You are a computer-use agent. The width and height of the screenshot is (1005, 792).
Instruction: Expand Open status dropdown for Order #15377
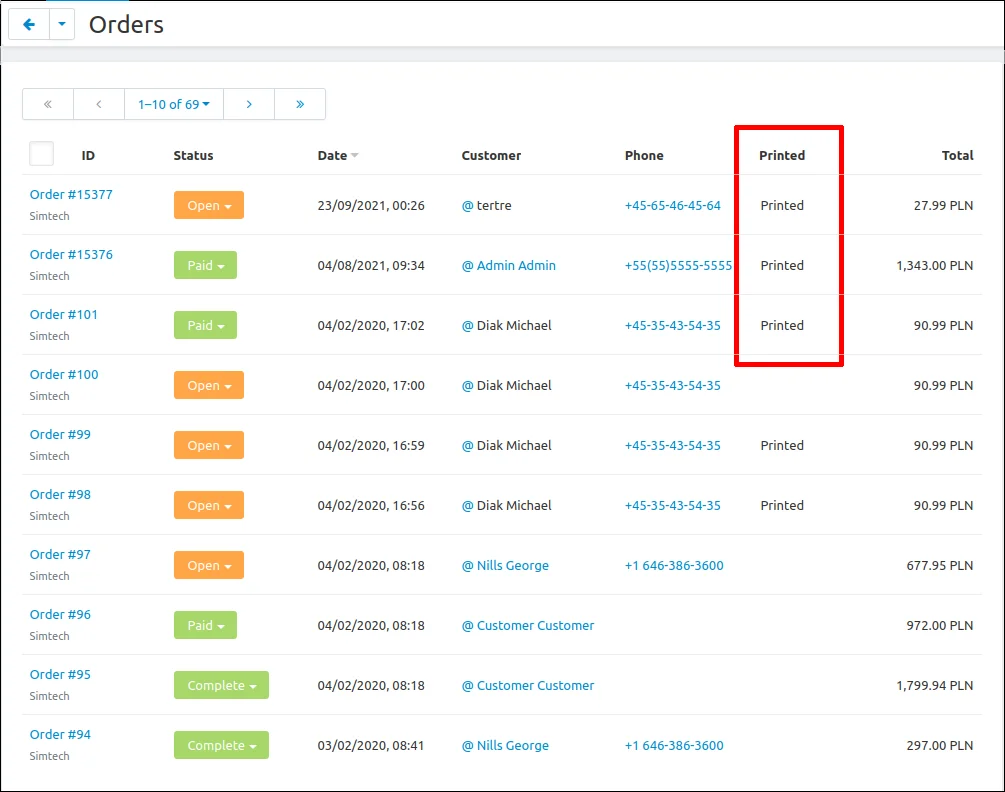click(209, 205)
